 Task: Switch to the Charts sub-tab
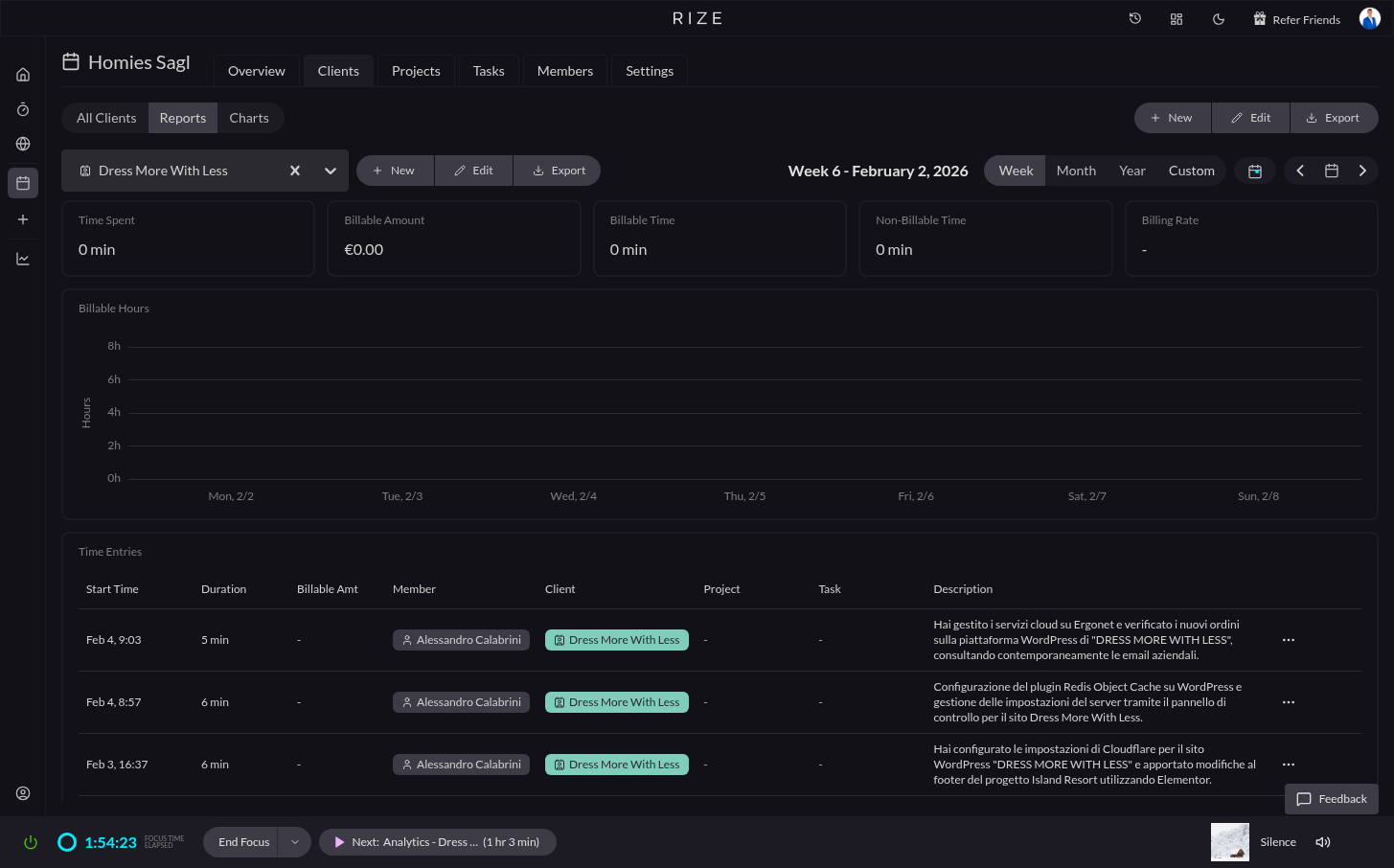pyautogui.click(x=249, y=118)
